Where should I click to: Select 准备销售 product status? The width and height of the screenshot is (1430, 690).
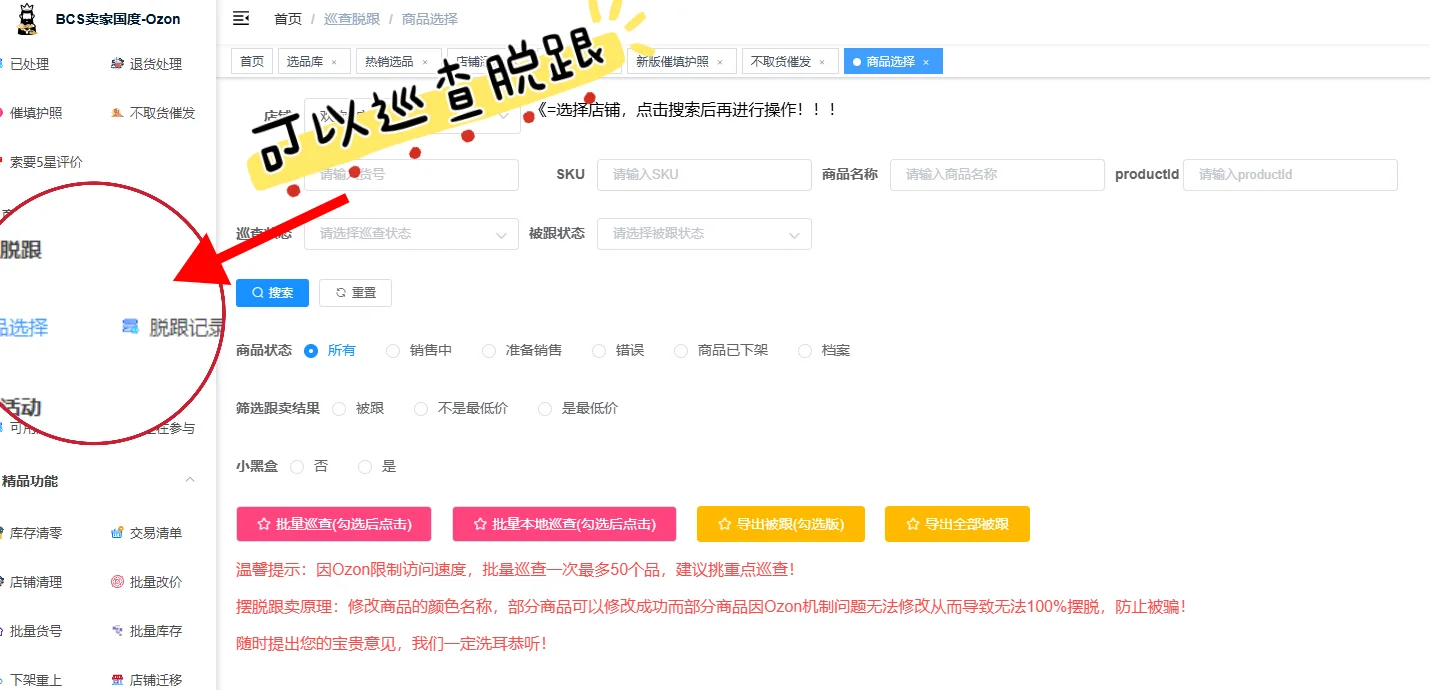point(521,351)
